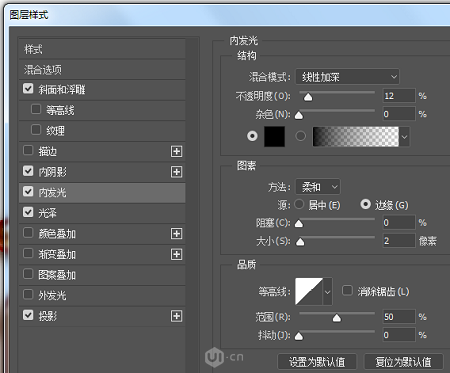This screenshot has width=450, height=373.
Task: Select the 斜面和浮雕 effect row
Action: 102,90
